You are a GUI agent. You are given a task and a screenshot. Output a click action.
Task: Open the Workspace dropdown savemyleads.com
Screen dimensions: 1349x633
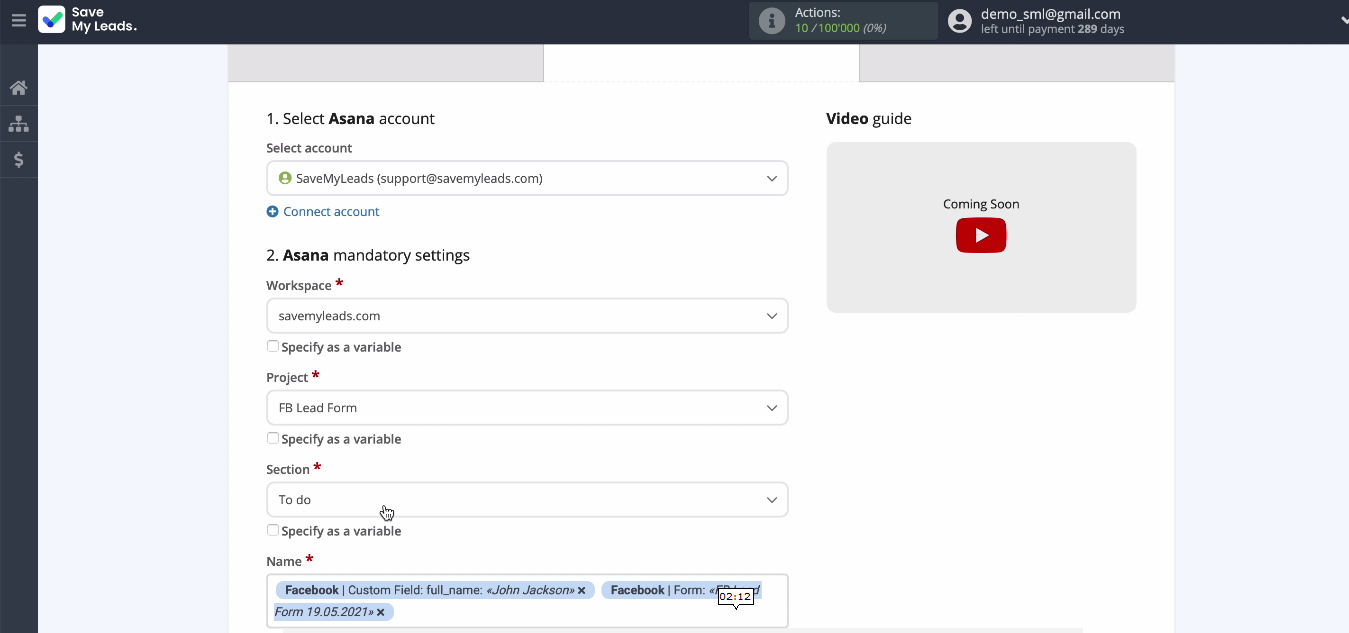click(x=527, y=316)
